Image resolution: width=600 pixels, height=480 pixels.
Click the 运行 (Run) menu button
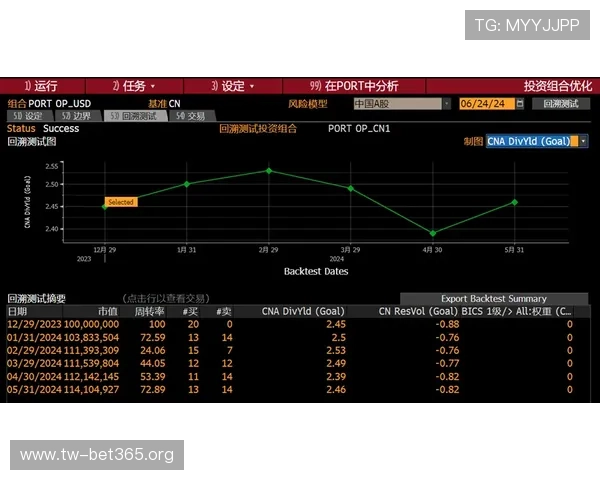(x=40, y=86)
